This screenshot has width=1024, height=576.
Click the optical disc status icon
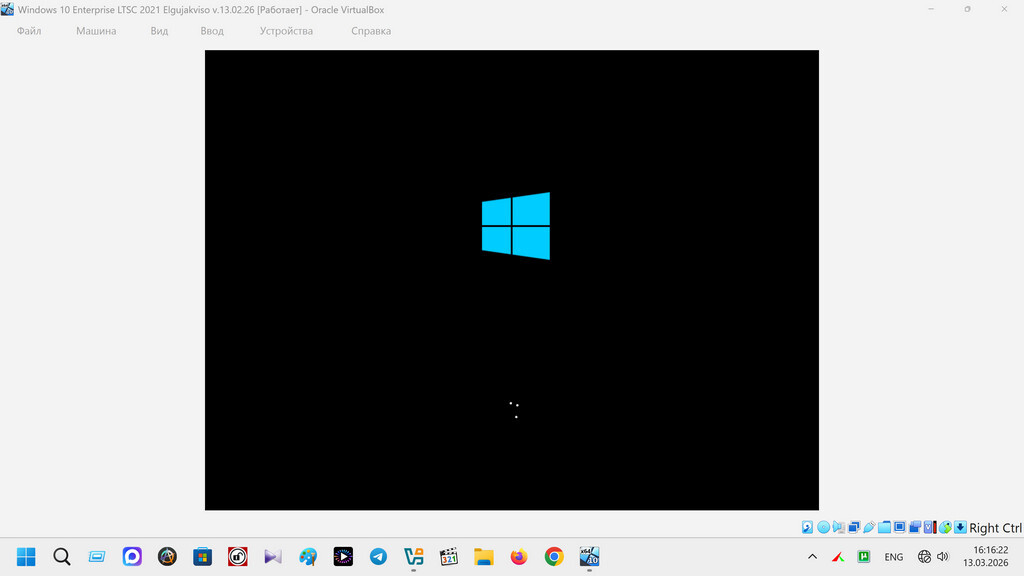tap(824, 527)
